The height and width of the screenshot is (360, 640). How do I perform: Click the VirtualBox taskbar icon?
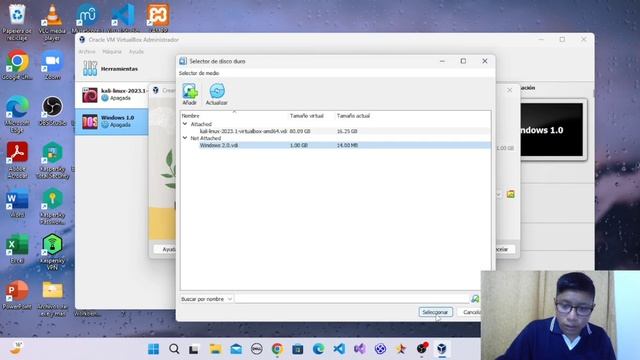pyautogui.click(x=442, y=349)
